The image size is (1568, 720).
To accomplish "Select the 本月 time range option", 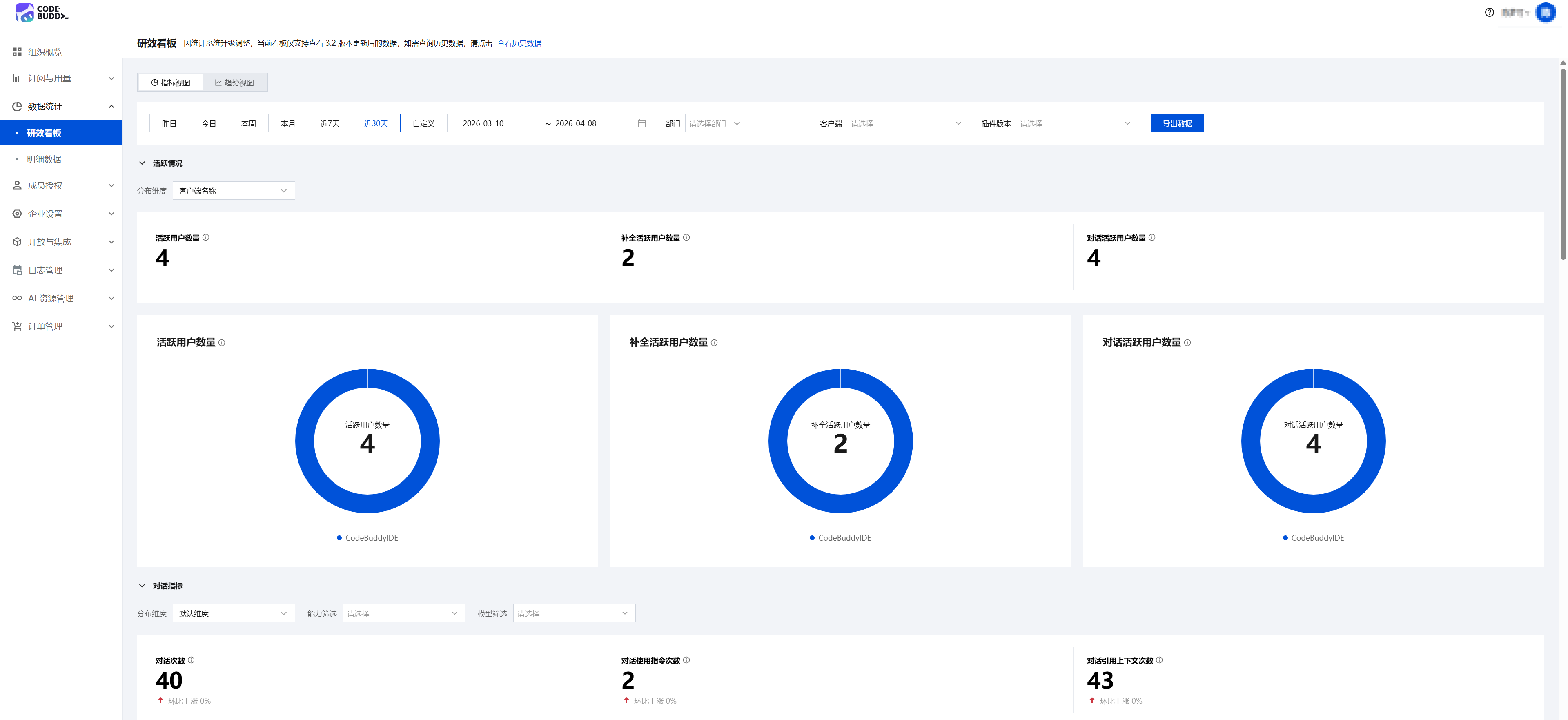I will pyautogui.click(x=288, y=124).
